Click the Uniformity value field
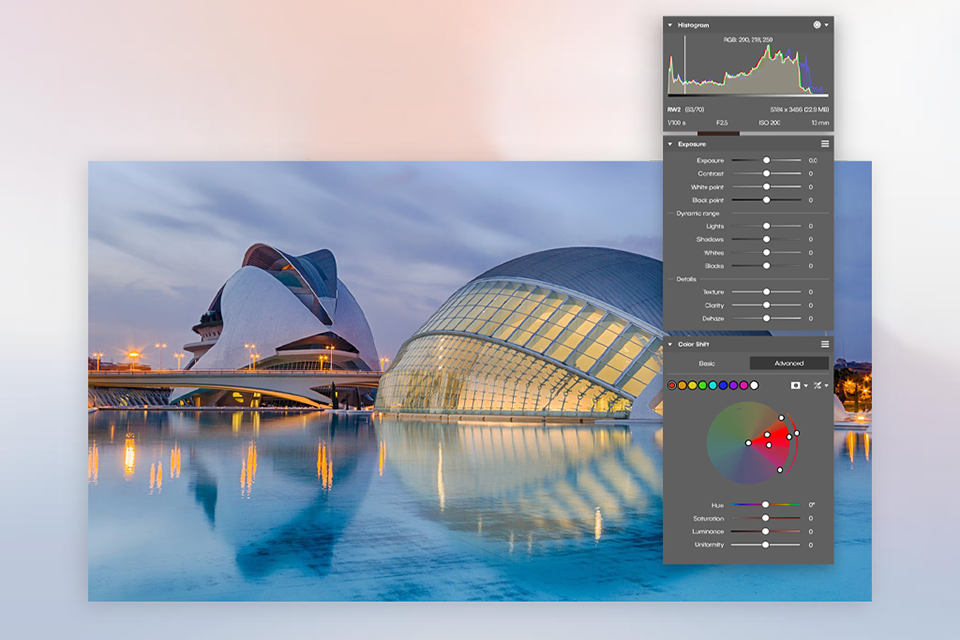 pyautogui.click(x=811, y=545)
